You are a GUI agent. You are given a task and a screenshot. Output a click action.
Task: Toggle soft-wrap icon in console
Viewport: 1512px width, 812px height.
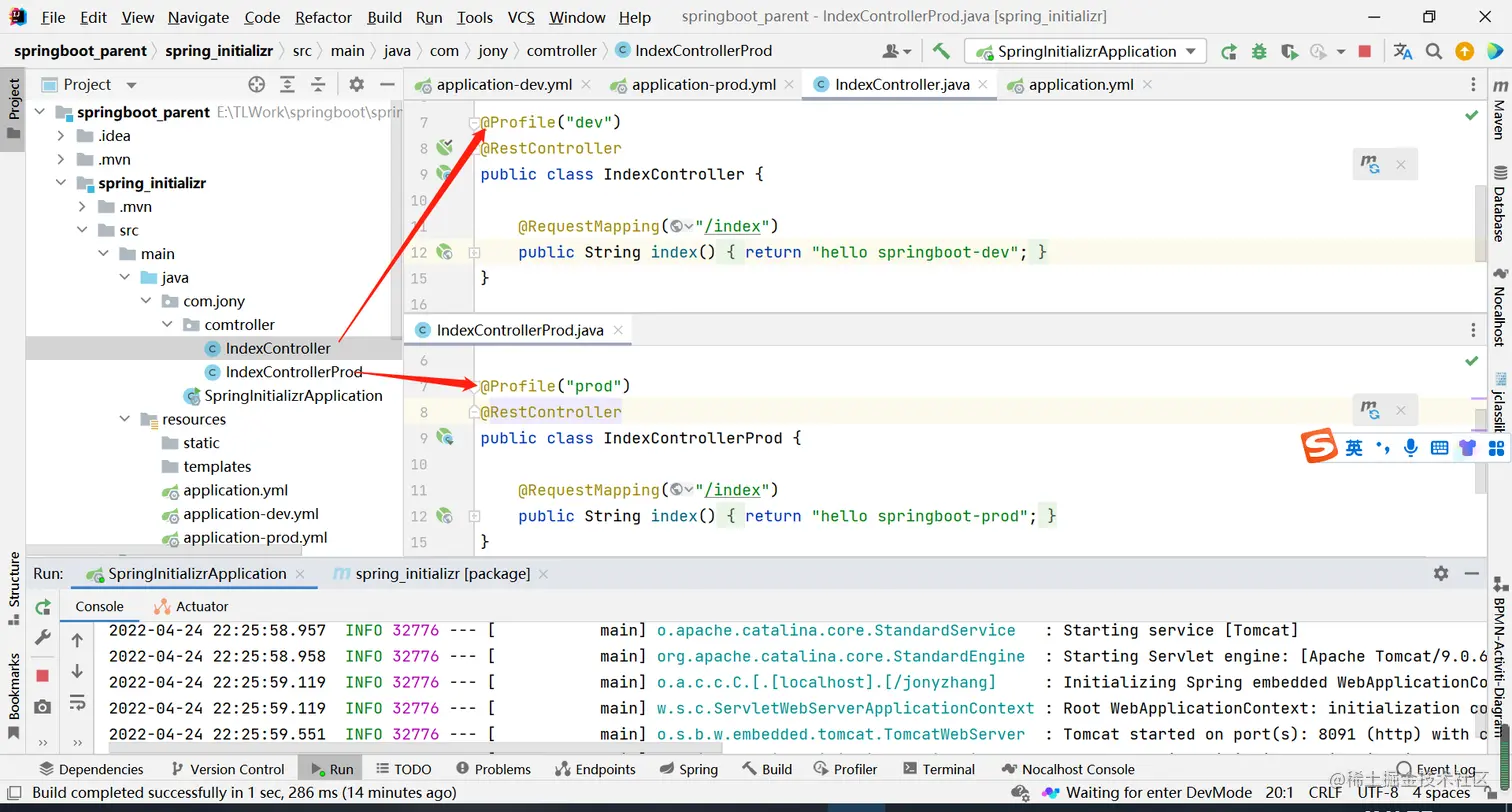coord(77,703)
